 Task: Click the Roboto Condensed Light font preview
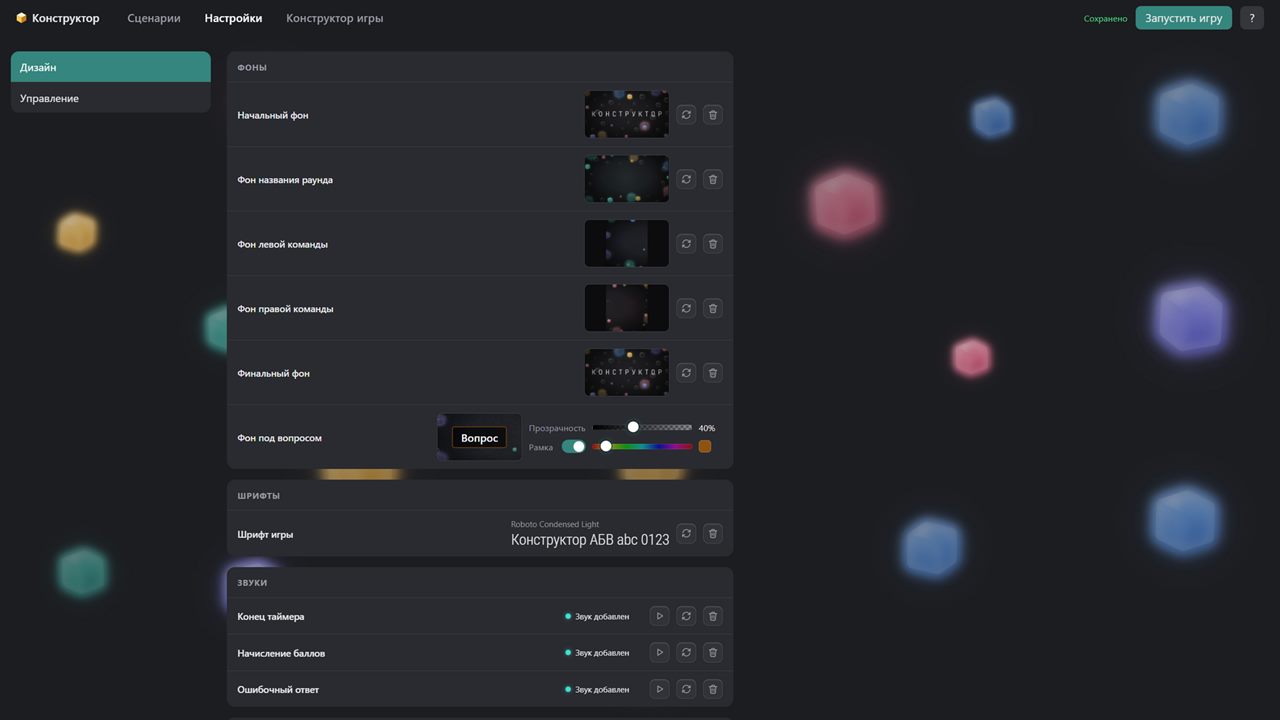[x=590, y=533]
